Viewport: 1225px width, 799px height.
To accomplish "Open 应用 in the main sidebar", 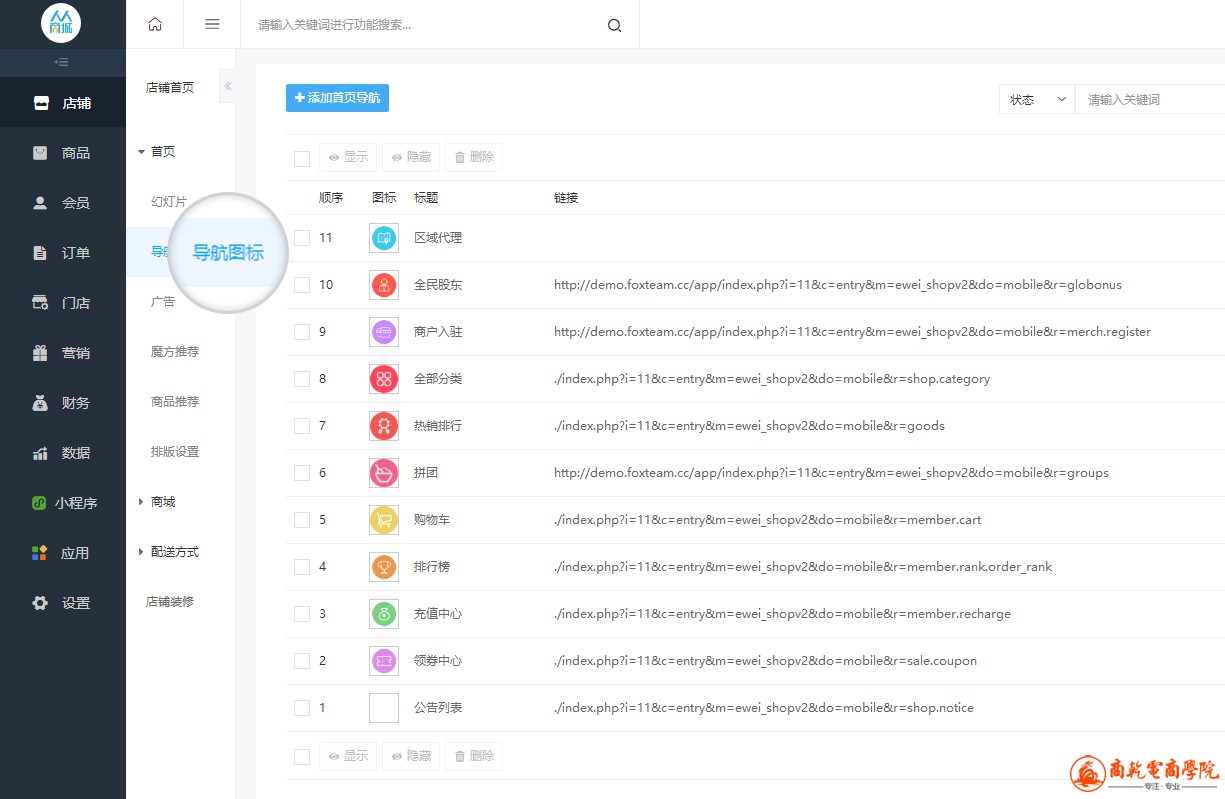I will pyautogui.click(x=63, y=553).
